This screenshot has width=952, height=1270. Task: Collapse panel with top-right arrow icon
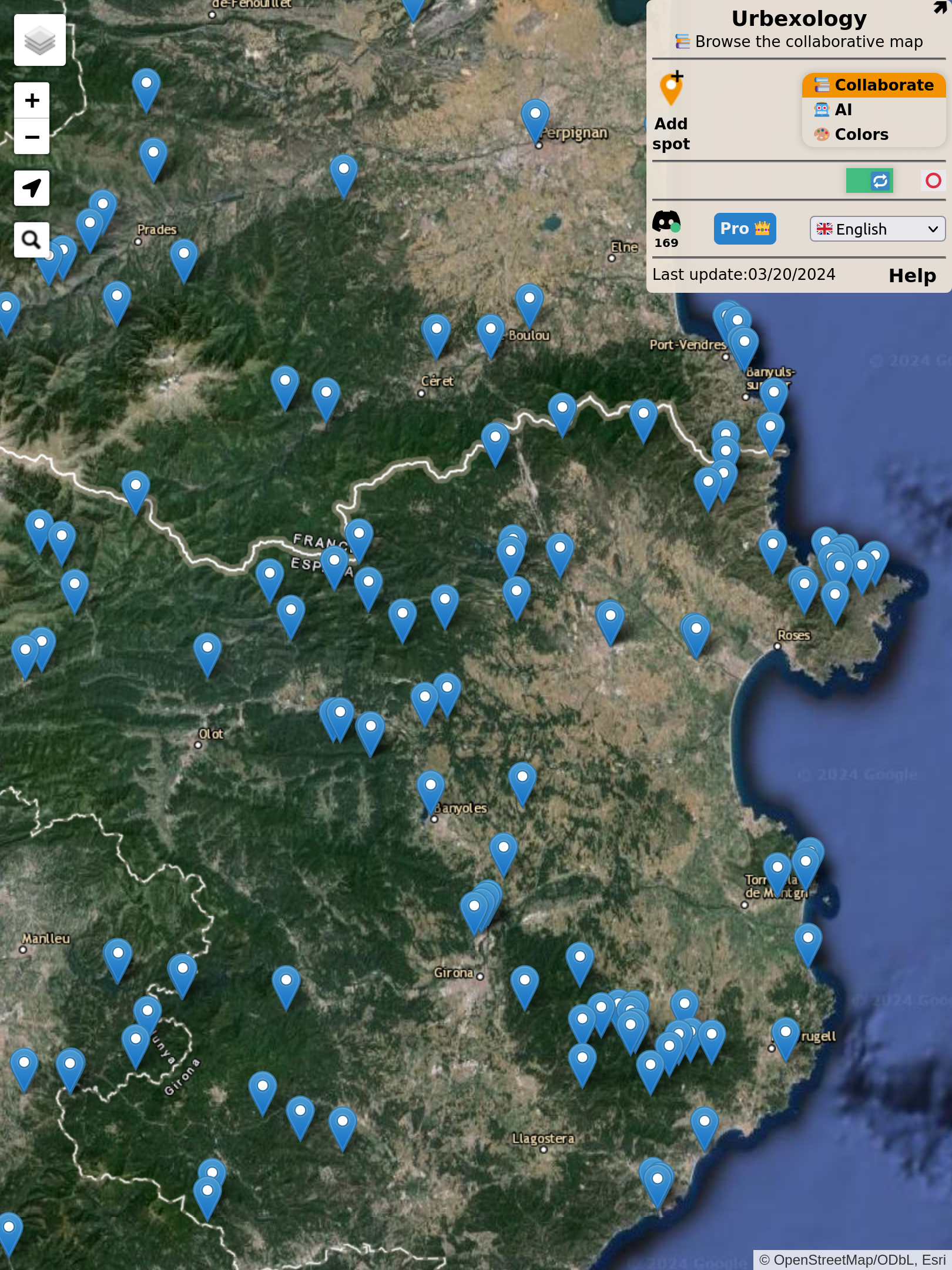(940, 7)
